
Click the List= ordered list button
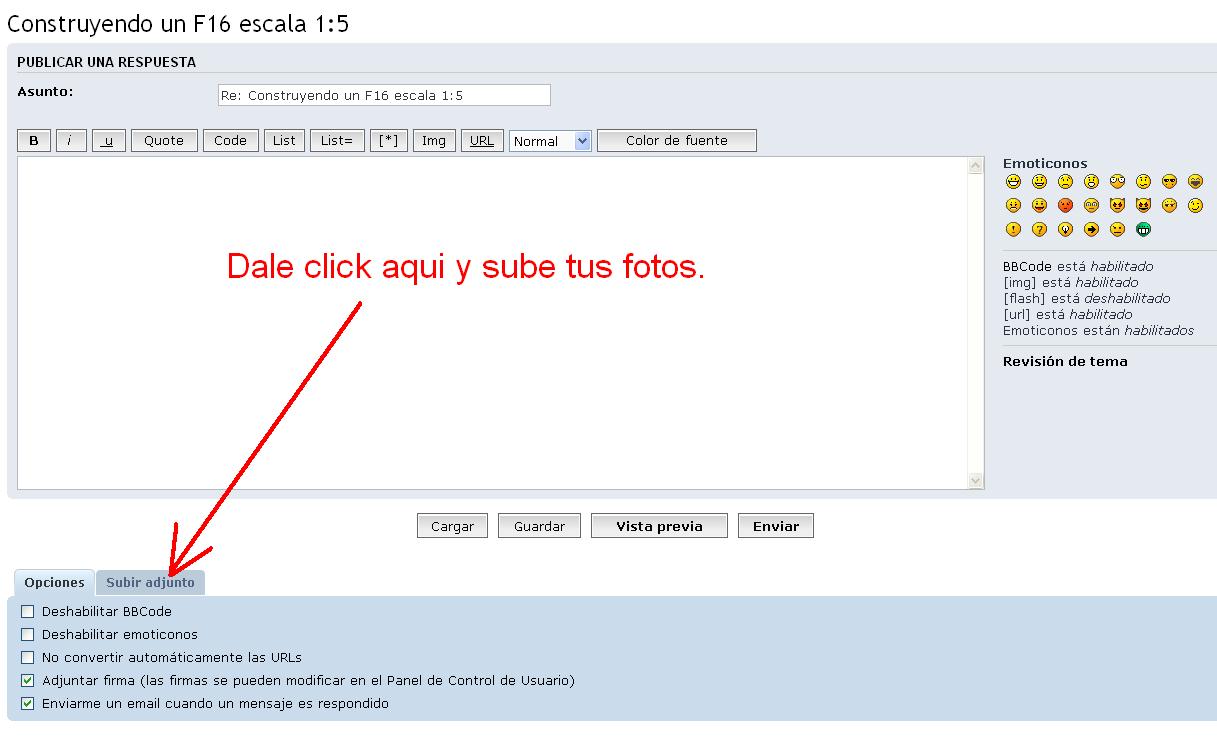pyautogui.click(x=336, y=141)
